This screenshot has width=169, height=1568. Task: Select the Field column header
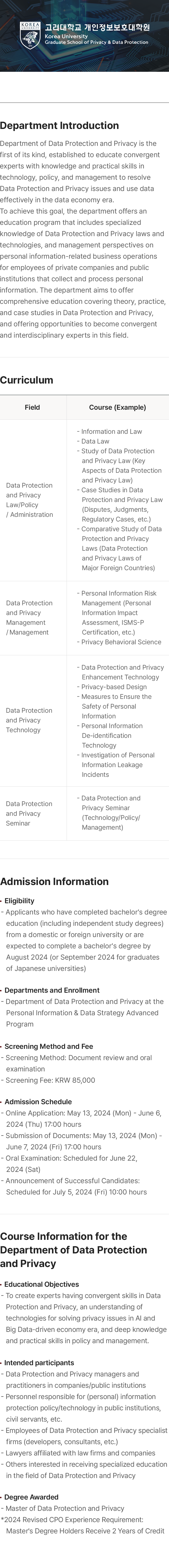(x=32, y=407)
